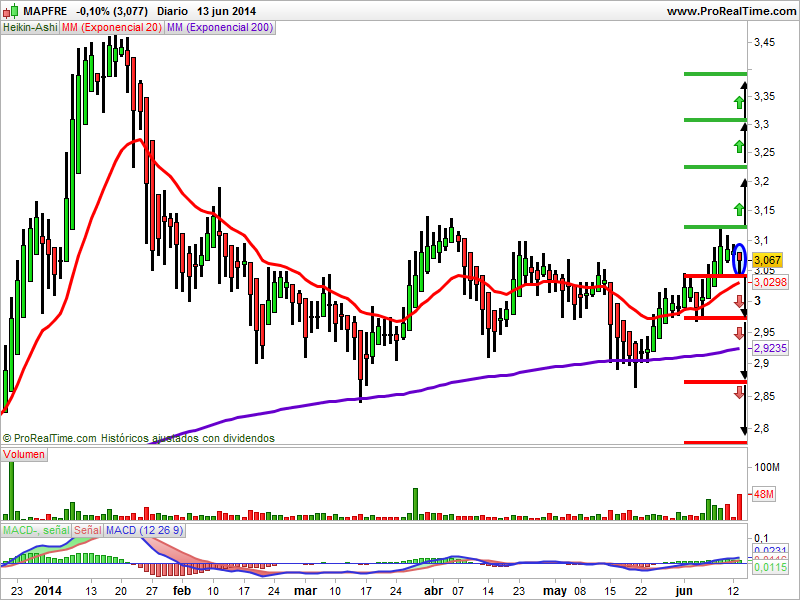Click the 2,8 price axis label
Image resolution: width=800 pixels, height=600 pixels.
pos(761,429)
